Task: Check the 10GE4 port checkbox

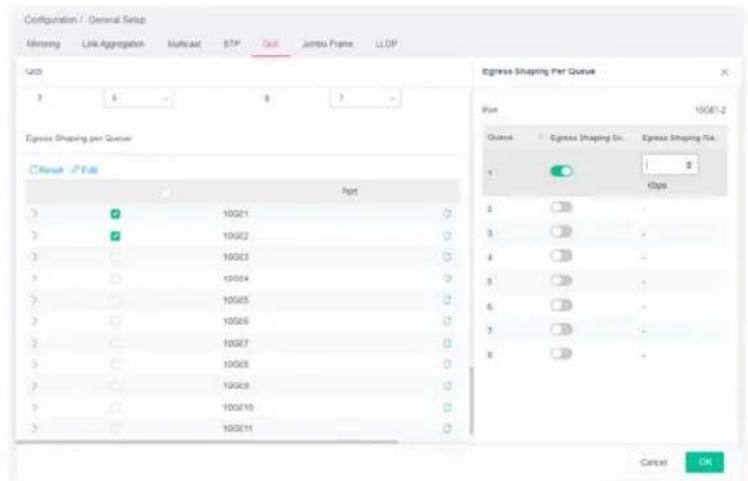Action: (x=115, y=278)
